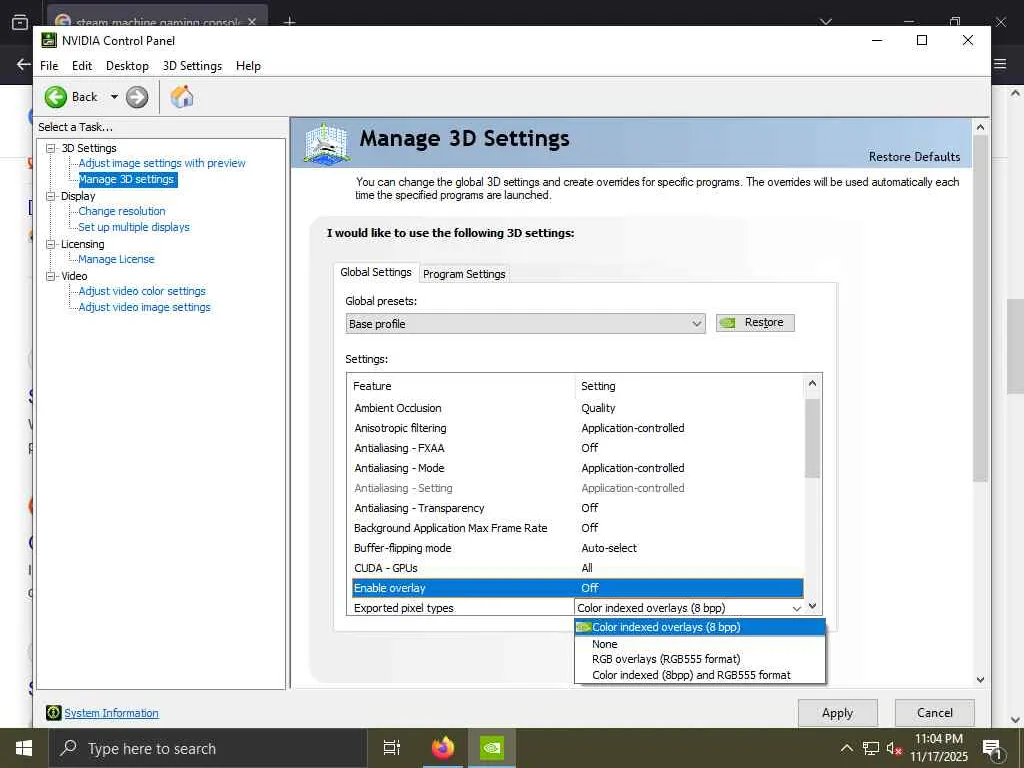Select the Antialiasing - Transparency row

tap(578, 508)
